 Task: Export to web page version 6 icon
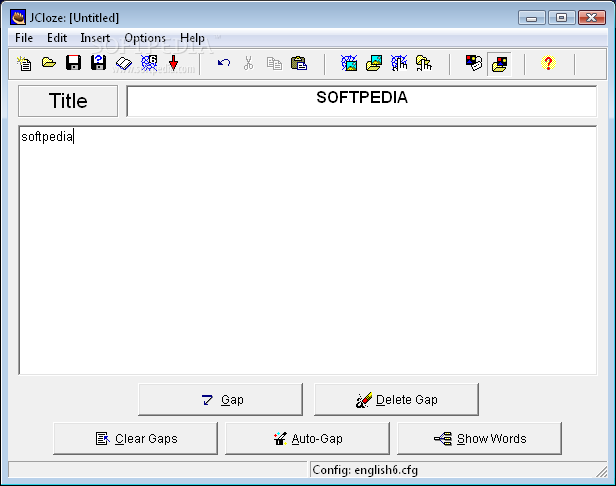149,63
